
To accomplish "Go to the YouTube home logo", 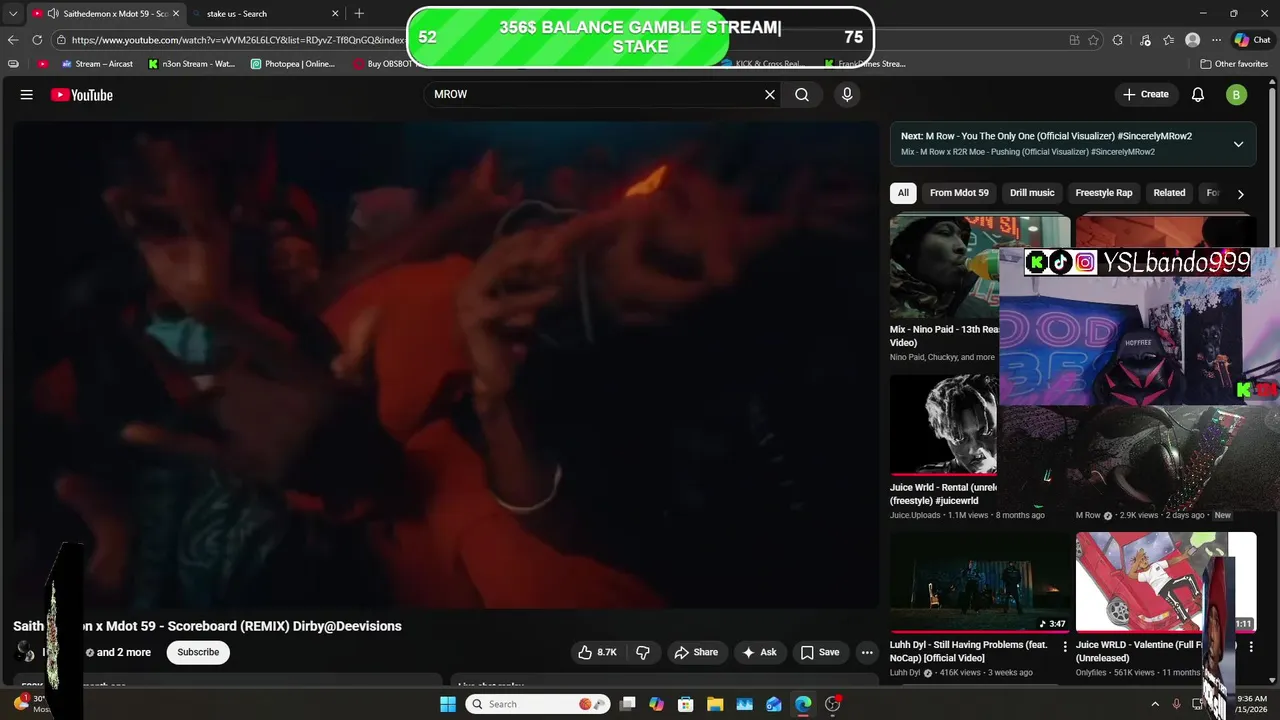I will [x=82, y=95].
